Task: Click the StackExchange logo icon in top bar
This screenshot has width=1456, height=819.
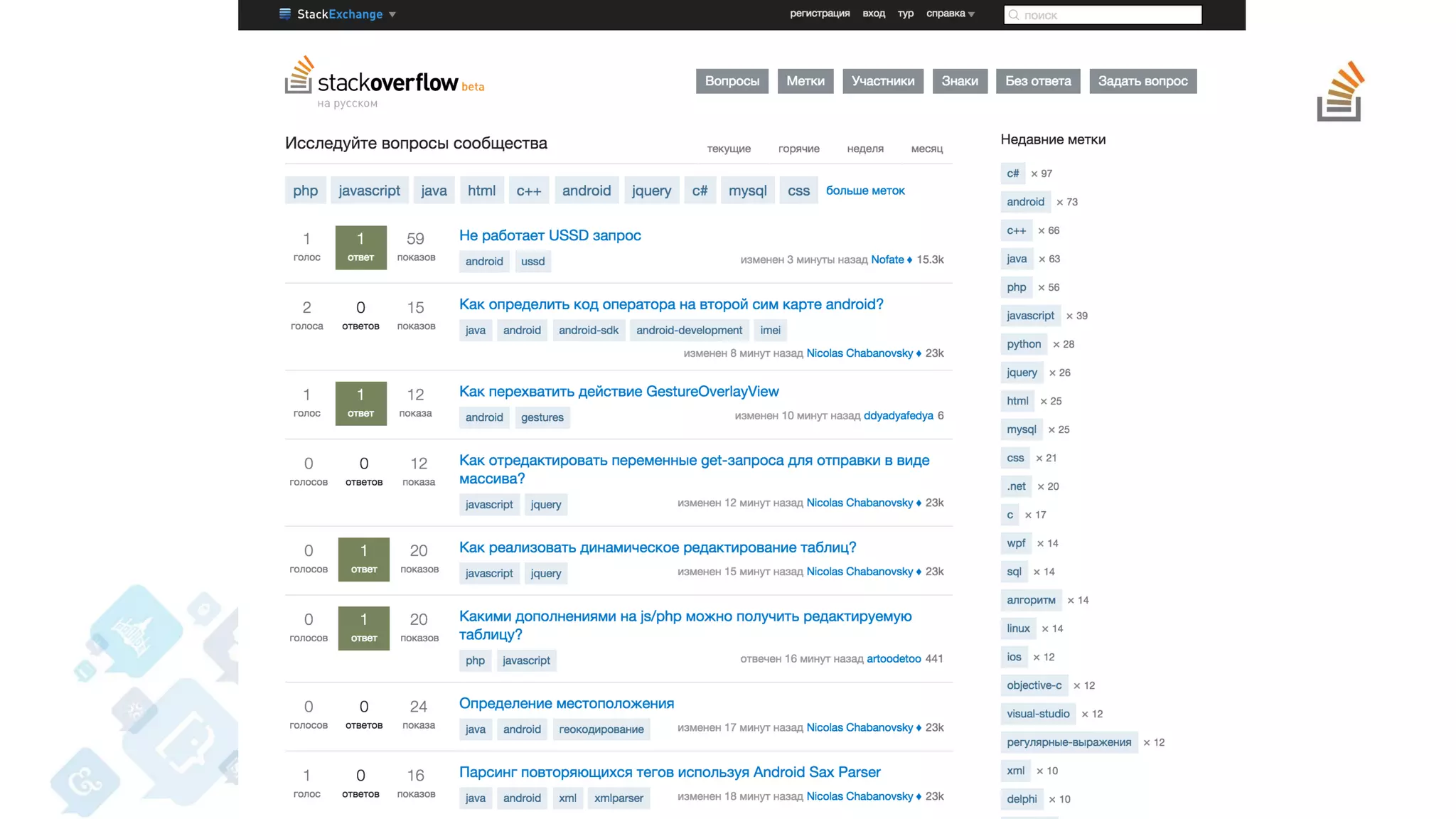Action: click(285, 14)
